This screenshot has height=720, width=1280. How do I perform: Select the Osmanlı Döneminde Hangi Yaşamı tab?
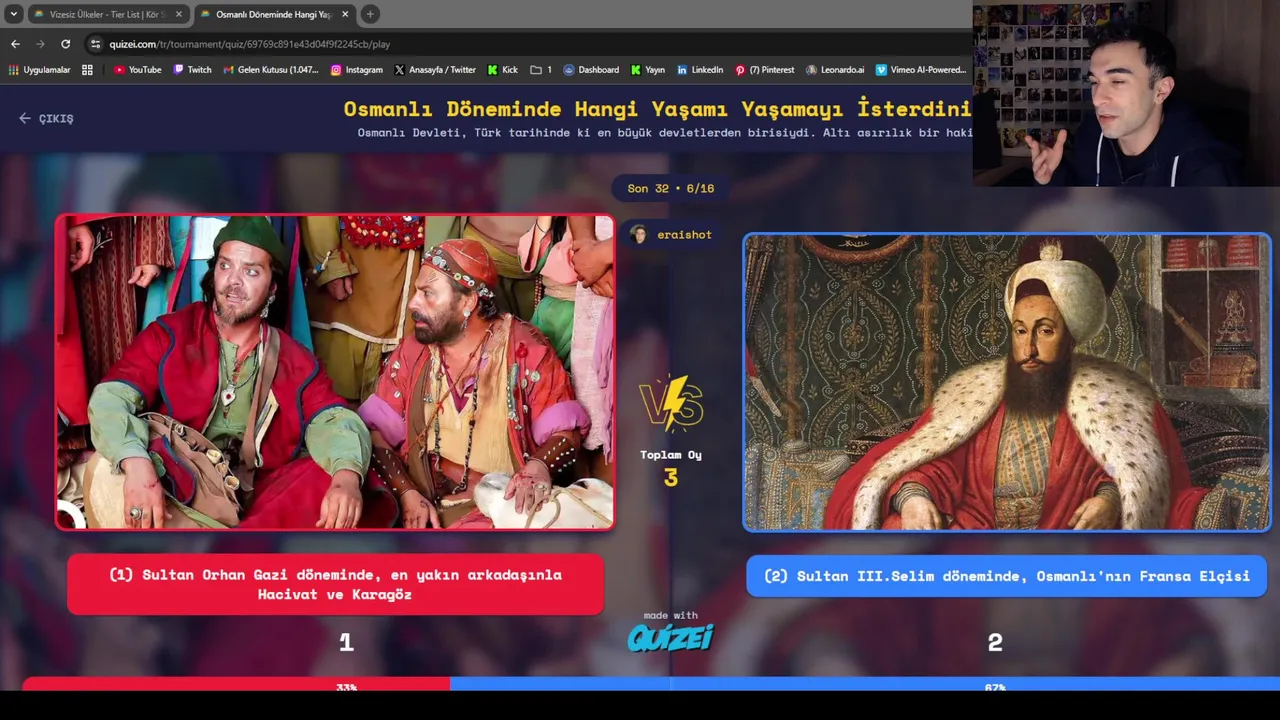pyautogui.click(x=274, y=14)
